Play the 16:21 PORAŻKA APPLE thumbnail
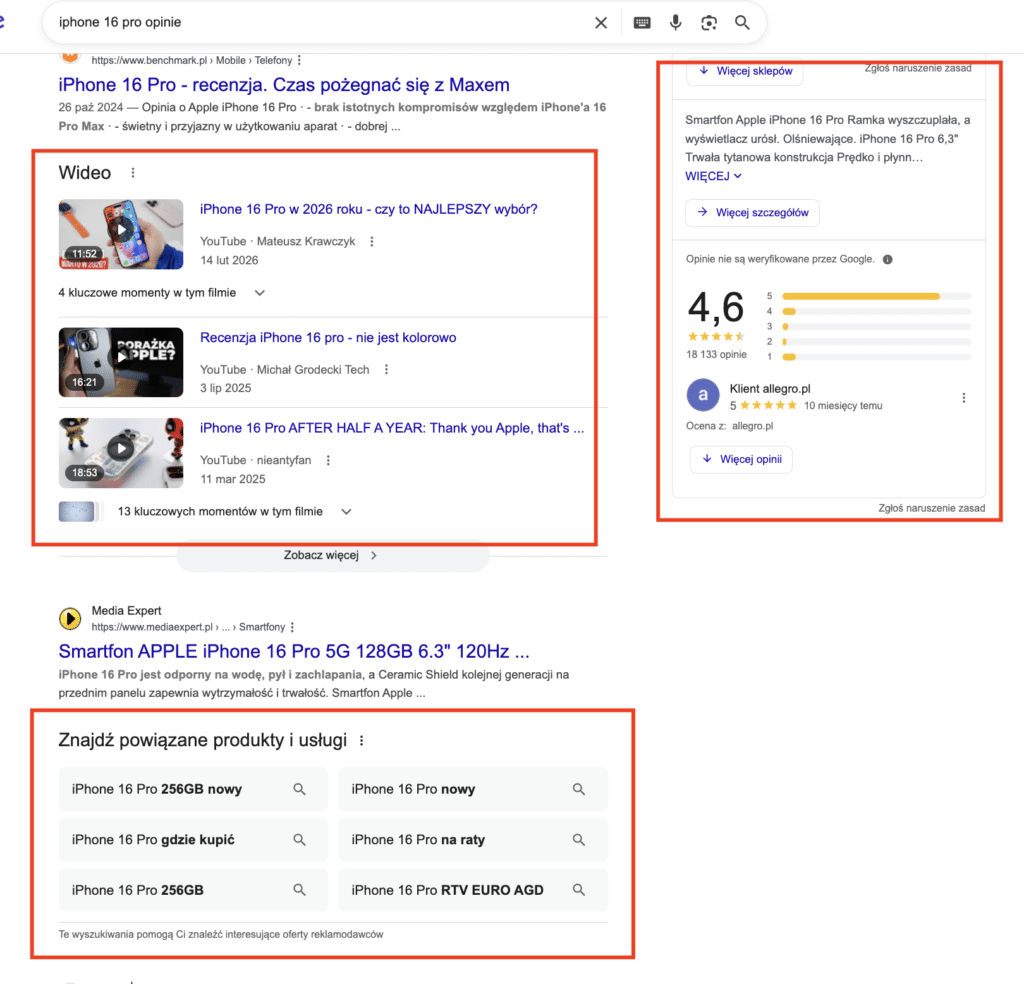Screen dimensions: 1024x984 click(x=121, y=362)
